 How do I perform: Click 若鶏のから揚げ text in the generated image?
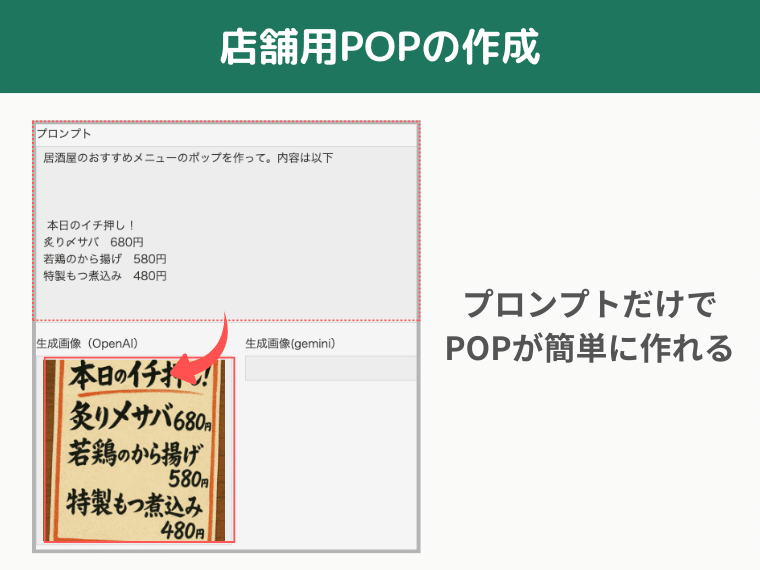click(136, 452)
